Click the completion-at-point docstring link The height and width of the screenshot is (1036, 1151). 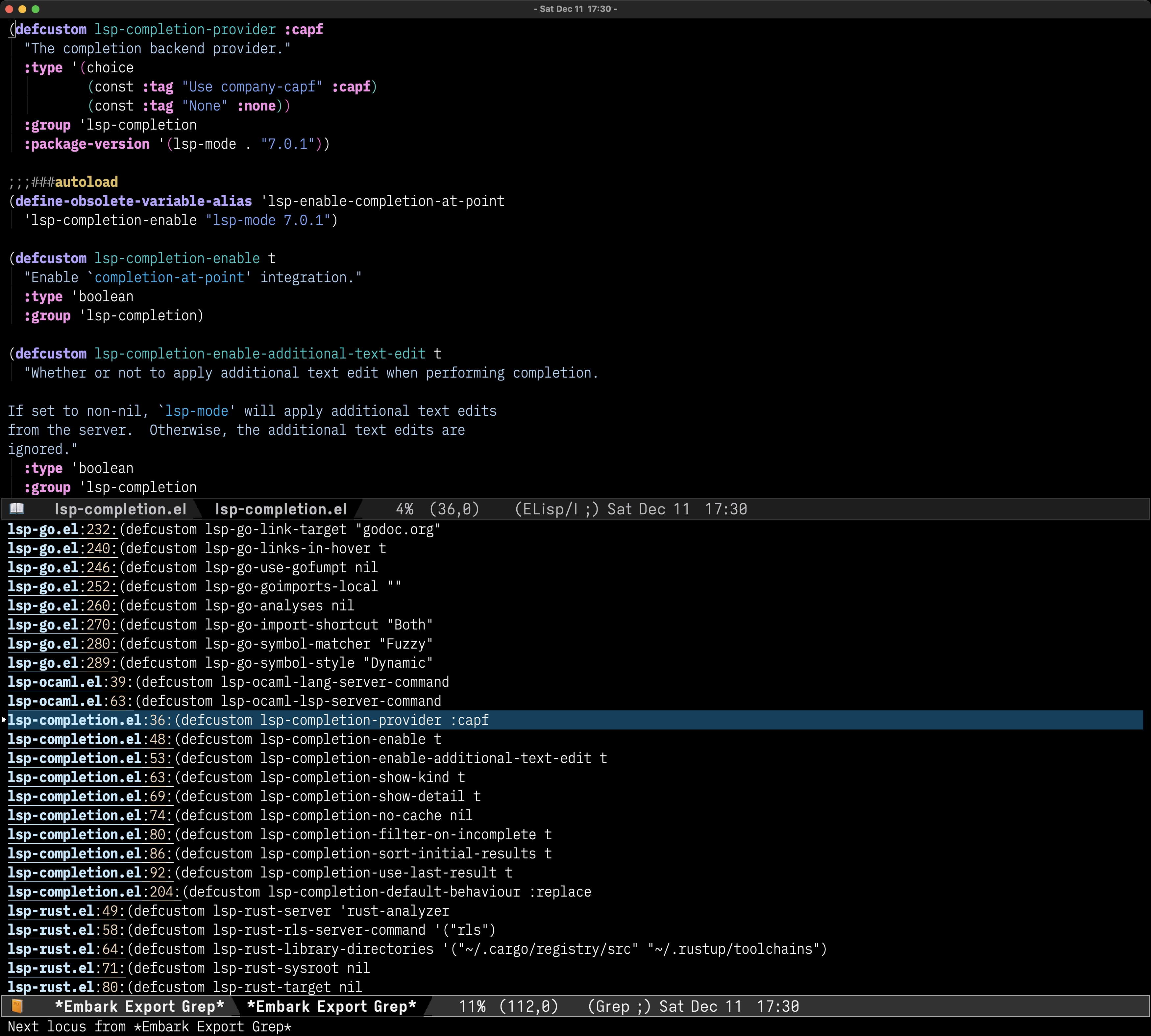[x=169, y=277]
